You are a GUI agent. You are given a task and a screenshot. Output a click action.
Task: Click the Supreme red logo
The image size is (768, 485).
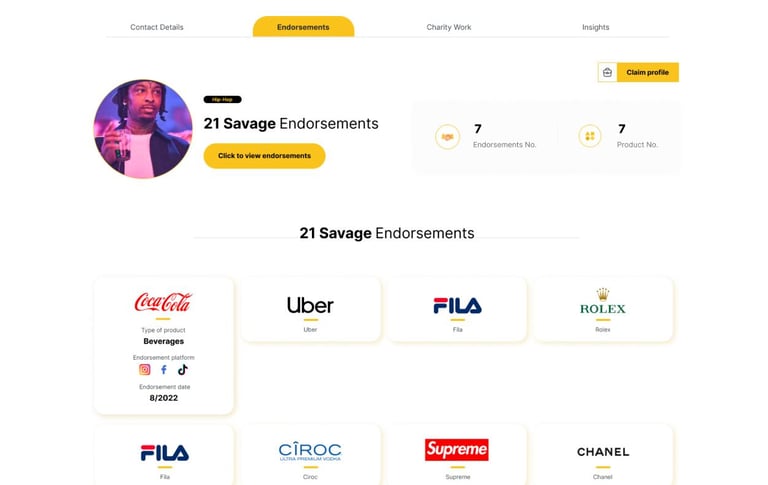[456, 450]
